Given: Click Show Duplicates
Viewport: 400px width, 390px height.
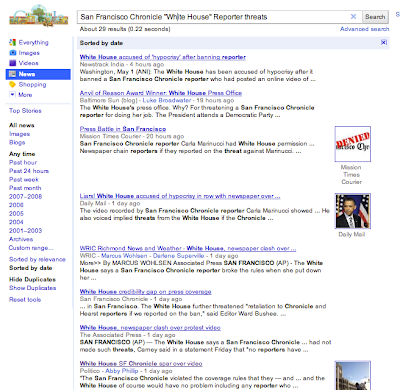Looking at the screenshot, I should [x=32, y=288].
